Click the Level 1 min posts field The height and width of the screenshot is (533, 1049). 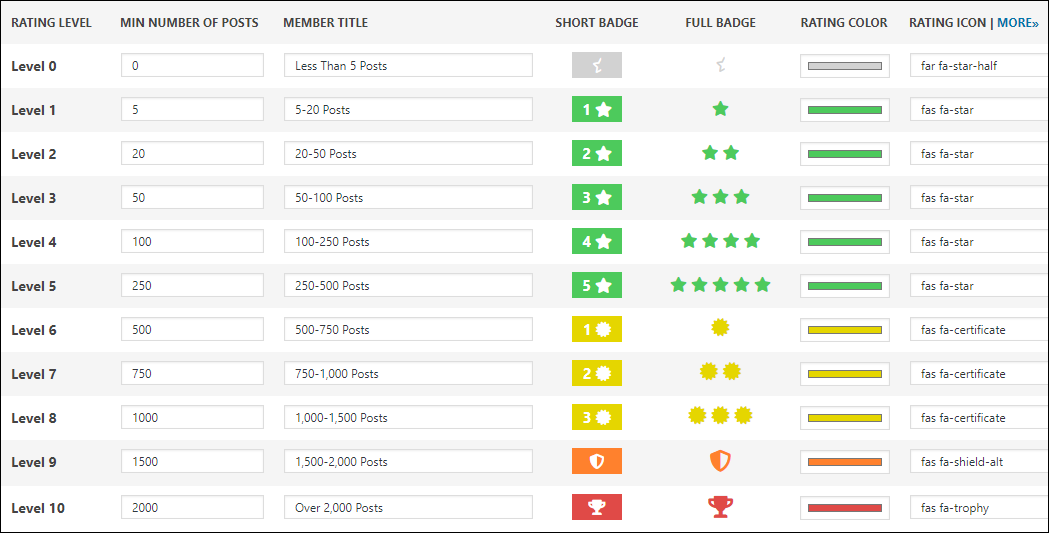[x=192, y=110]
